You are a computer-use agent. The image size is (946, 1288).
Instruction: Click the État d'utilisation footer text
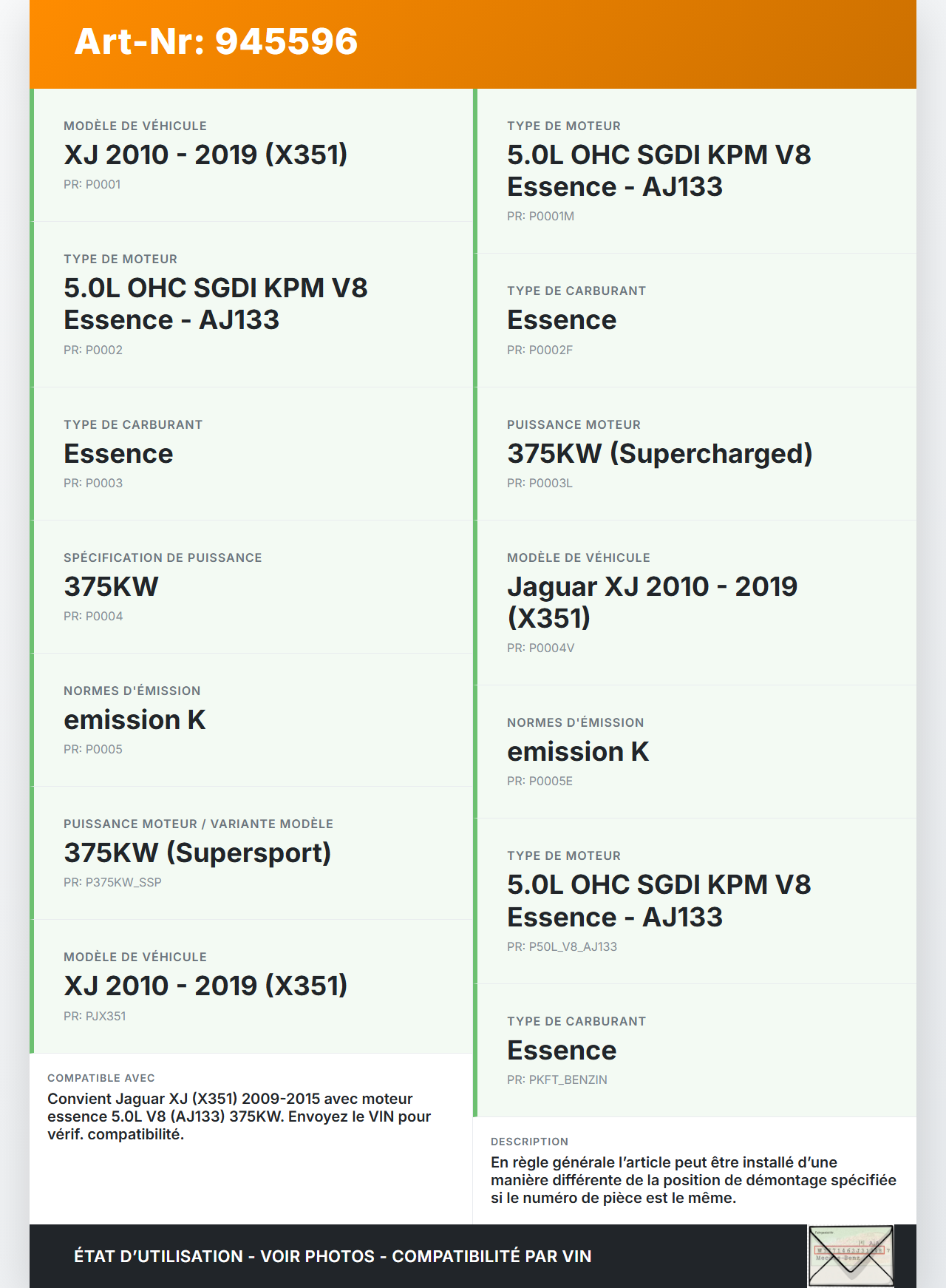click(x=333, y=1256)
